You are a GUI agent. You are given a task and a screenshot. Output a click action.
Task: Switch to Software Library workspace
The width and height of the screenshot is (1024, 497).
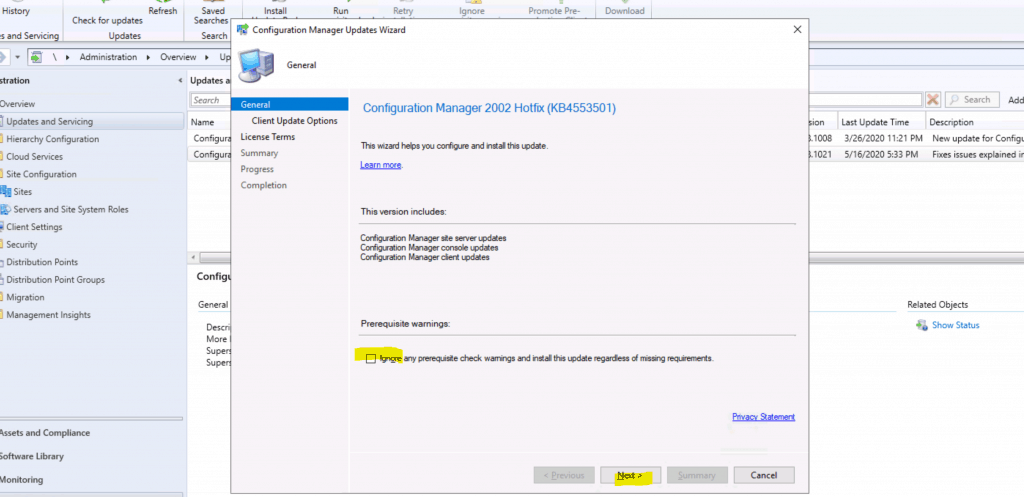point(31,457)
